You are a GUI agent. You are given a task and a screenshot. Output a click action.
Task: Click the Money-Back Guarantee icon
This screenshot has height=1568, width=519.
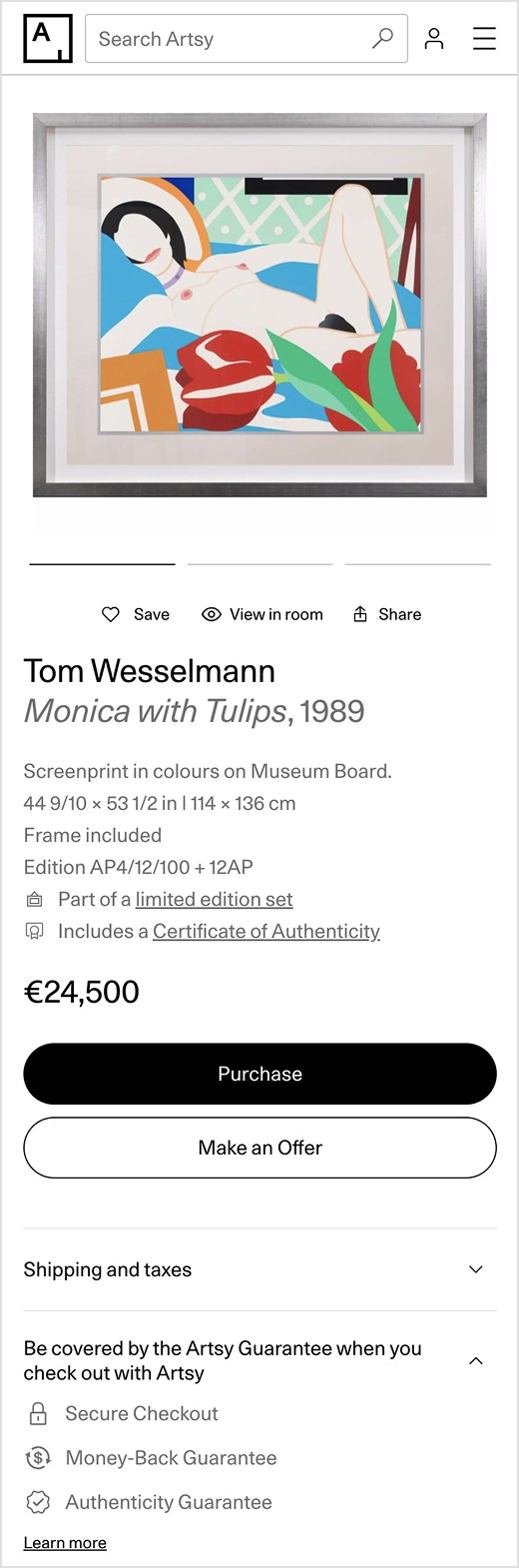pos(38,1458)
